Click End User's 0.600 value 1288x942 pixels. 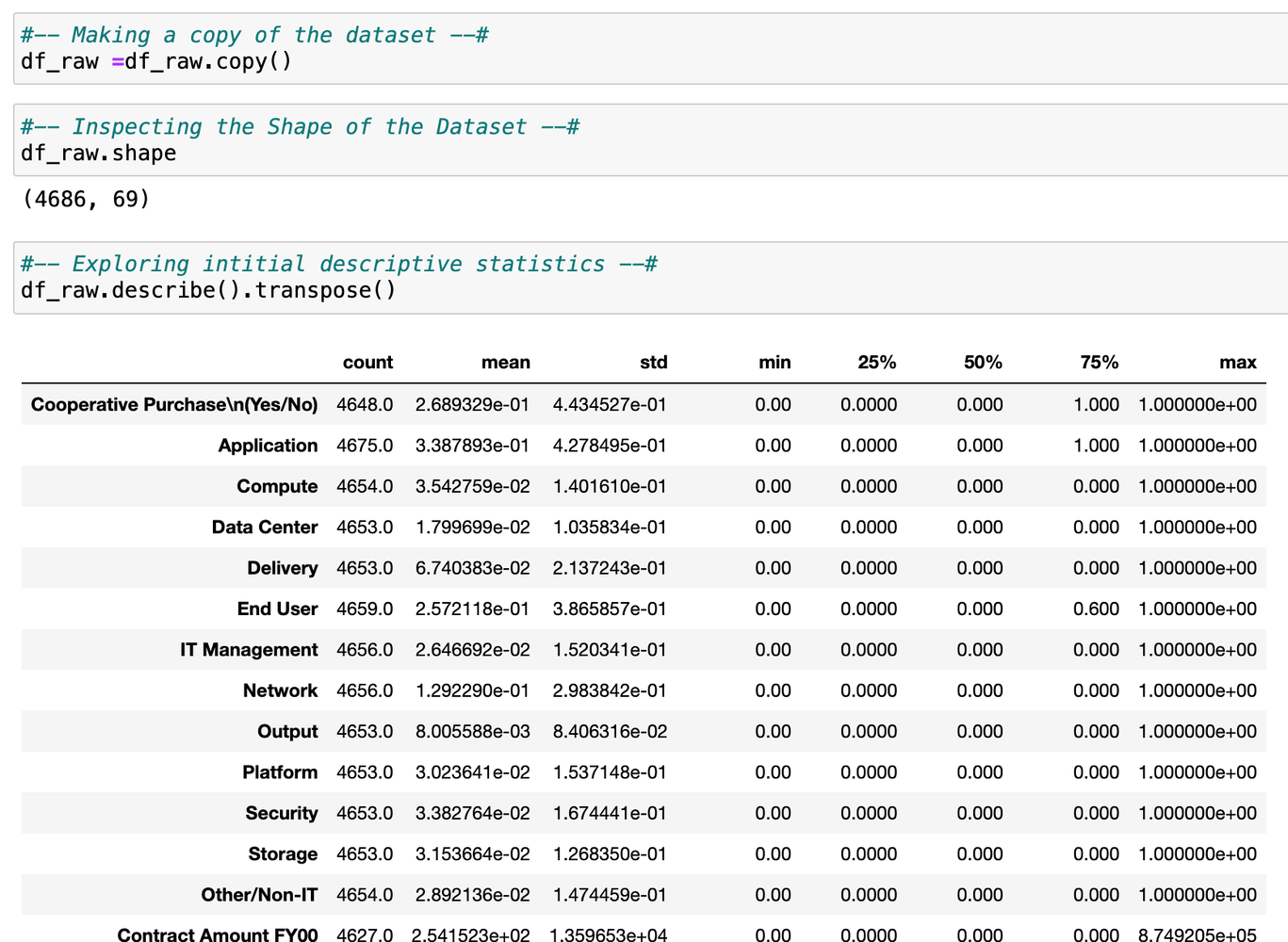1096,609
